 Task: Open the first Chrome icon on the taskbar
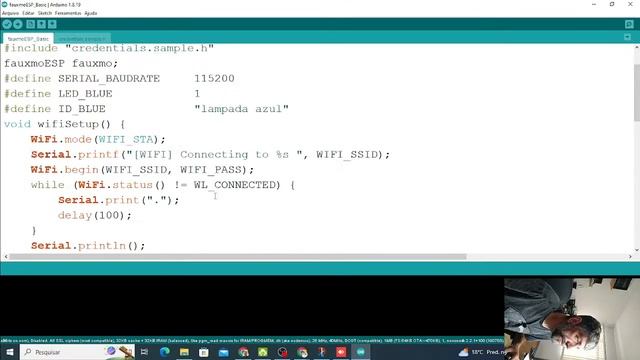(x=243, y=352)
